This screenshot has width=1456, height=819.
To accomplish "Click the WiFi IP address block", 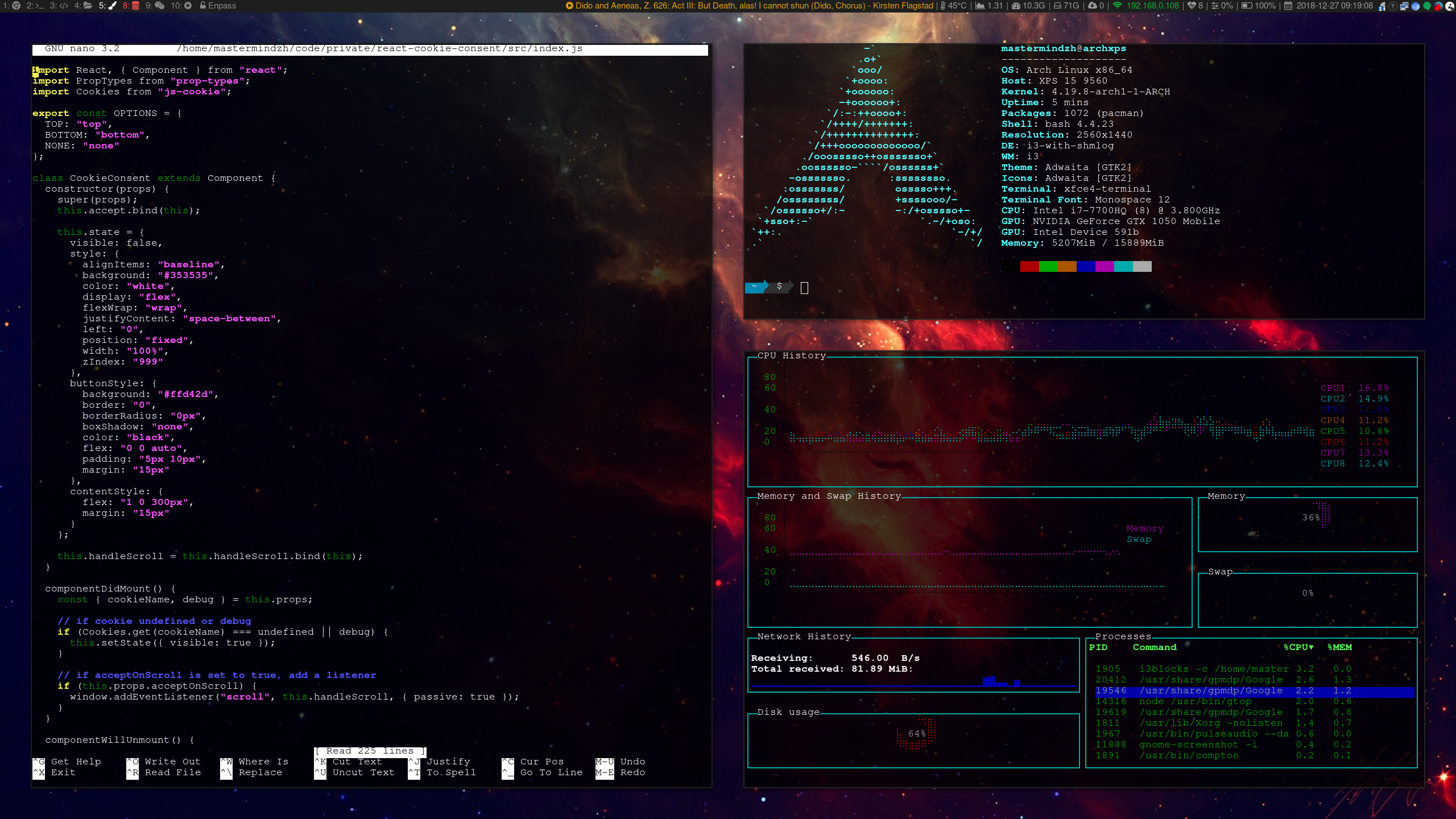I will [x=1146, y=6].
